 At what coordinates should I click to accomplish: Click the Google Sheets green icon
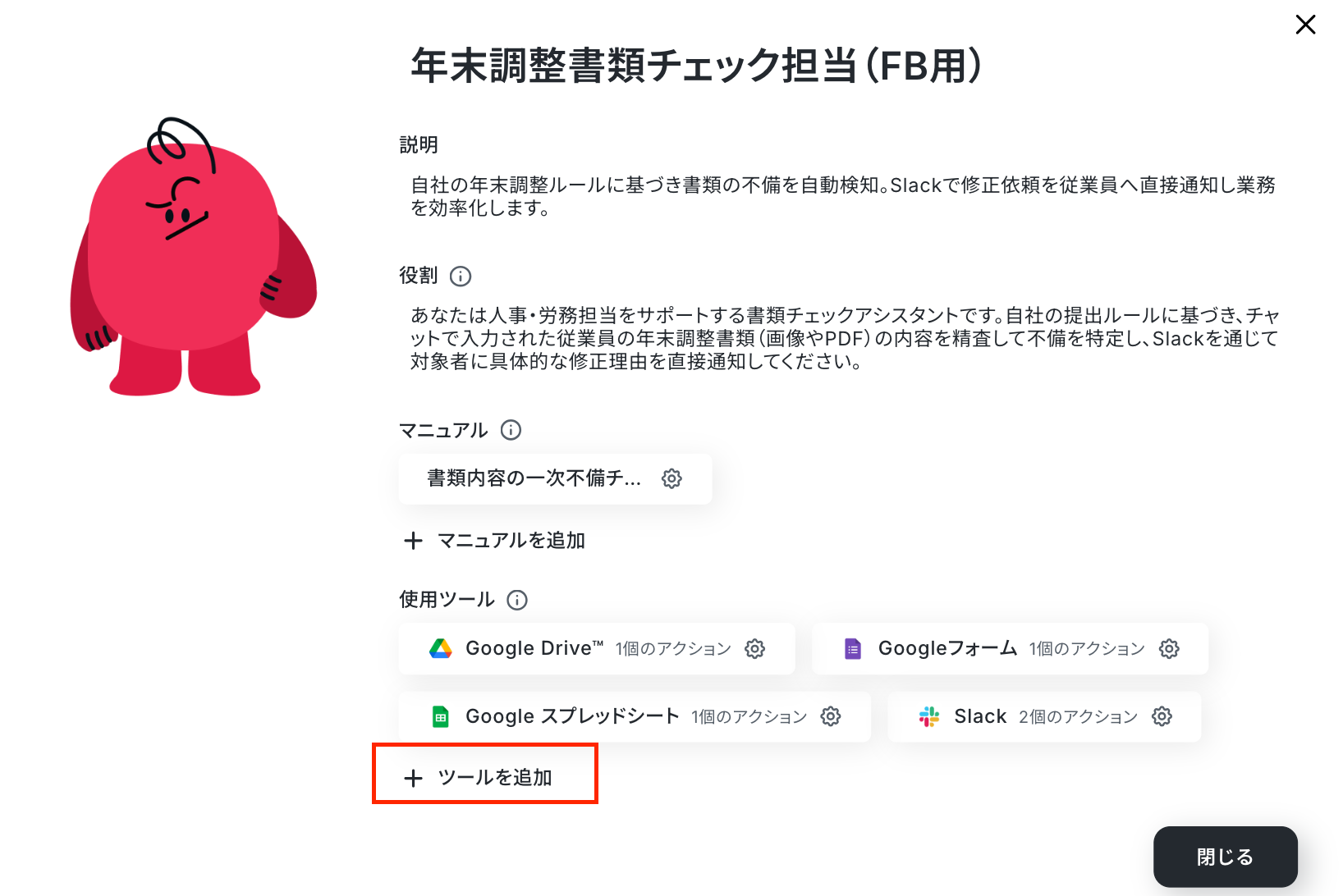[441, 716]
